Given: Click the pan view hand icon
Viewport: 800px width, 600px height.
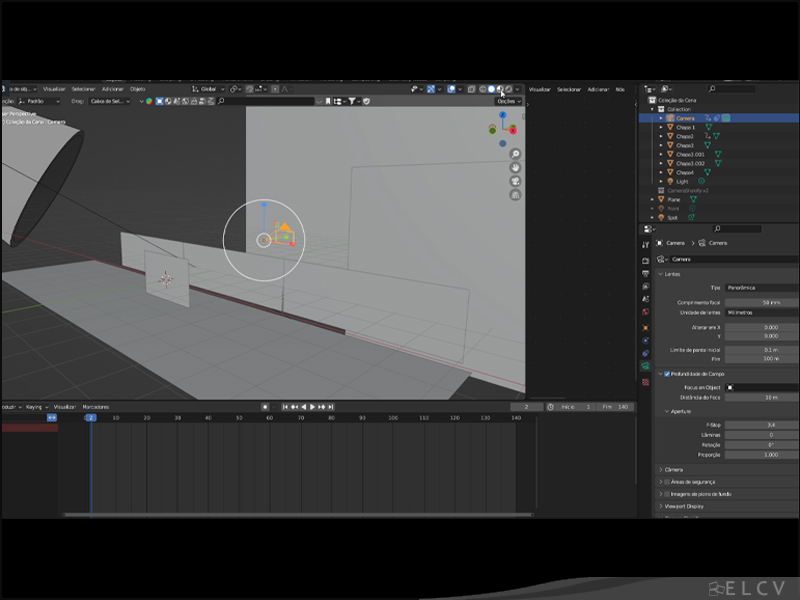Looking at the screenshot, I should [x=516, y=168].
